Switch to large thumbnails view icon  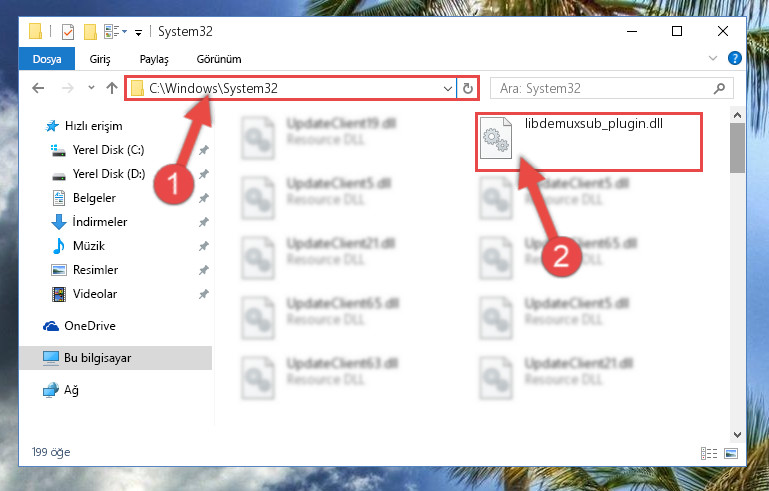click(x=731, y=453)
